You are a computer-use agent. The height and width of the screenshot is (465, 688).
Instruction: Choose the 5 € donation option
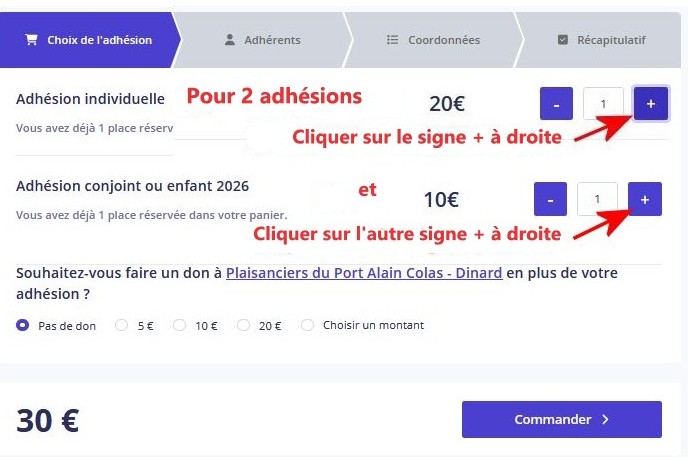pos(122,325)
